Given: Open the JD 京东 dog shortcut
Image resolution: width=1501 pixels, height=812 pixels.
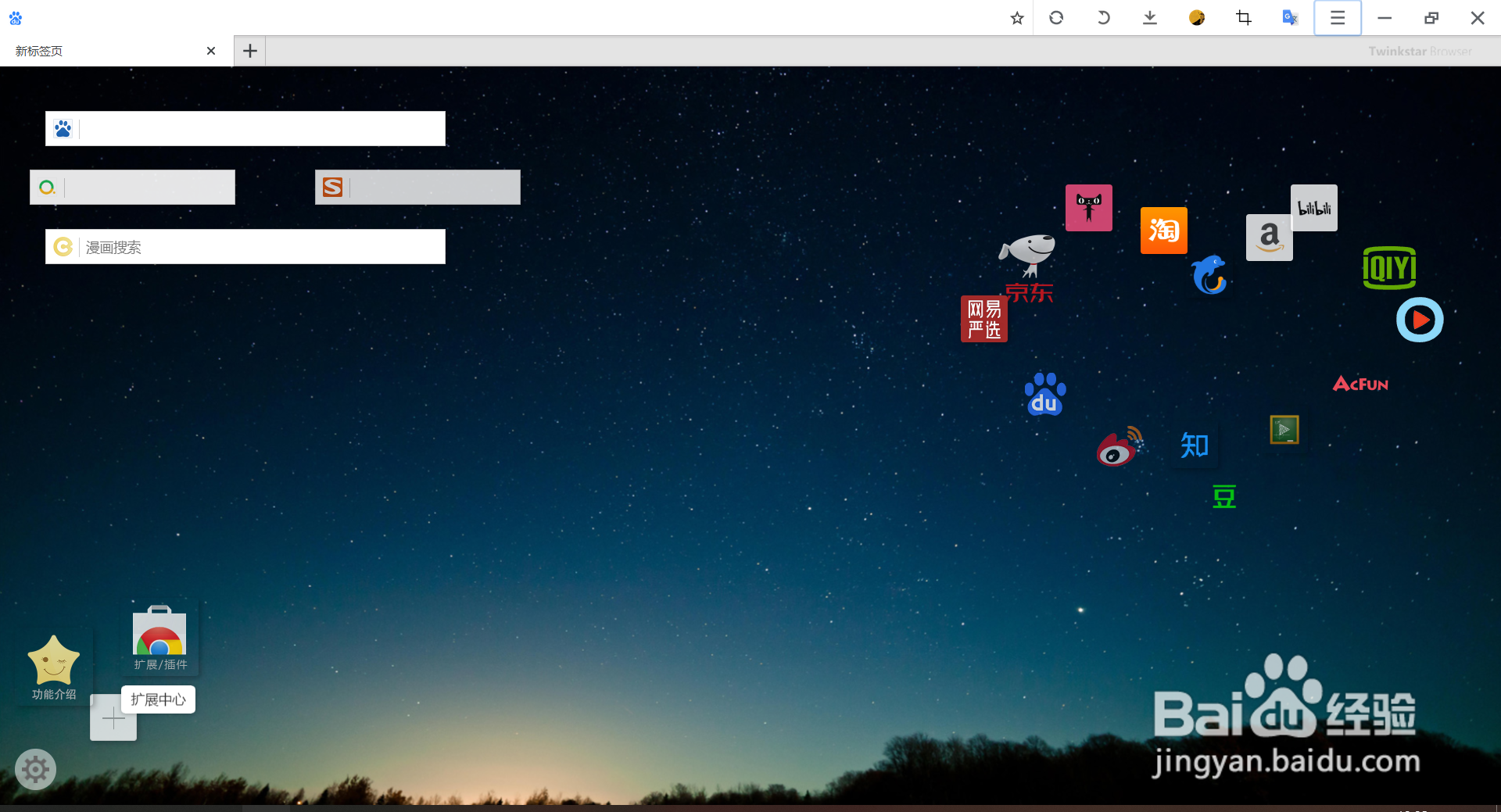Looking at the screenshot, I should pos(1028,268).
